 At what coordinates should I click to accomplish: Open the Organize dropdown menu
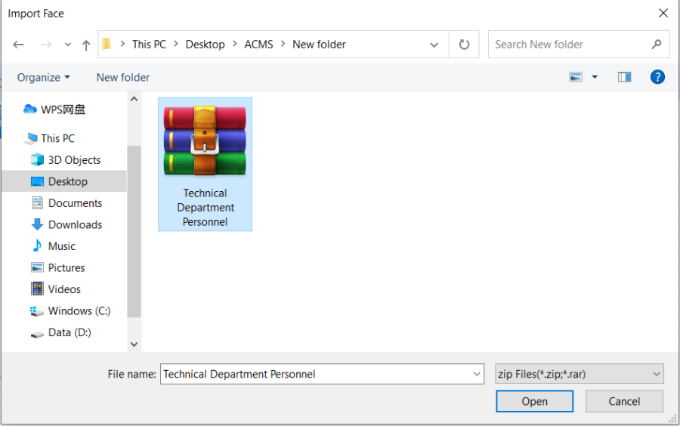[x=43, y=77]
